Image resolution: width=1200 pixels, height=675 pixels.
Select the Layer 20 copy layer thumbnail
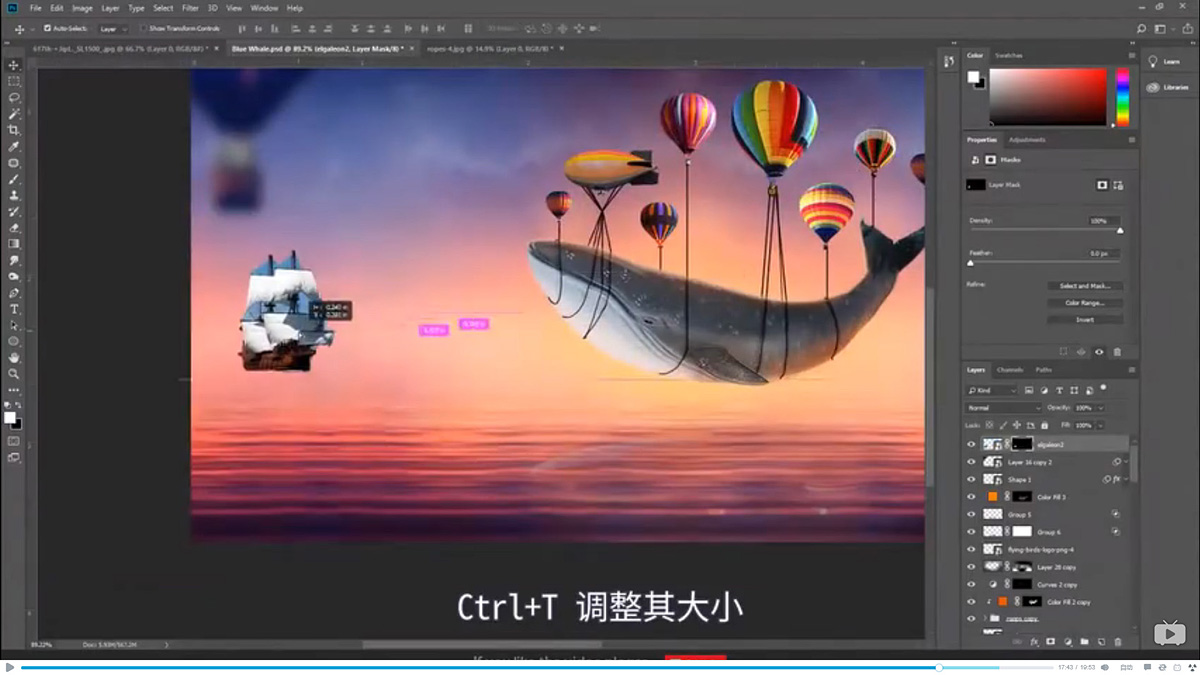pyautogui.click(x=992, y=567)
